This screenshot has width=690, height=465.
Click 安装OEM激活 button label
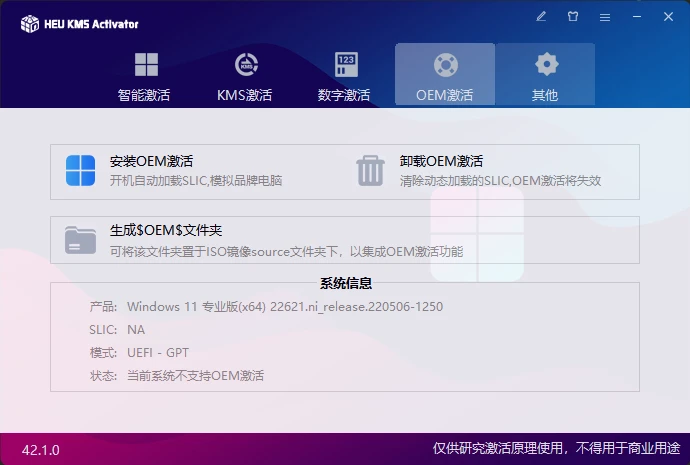tap(151, 161)
